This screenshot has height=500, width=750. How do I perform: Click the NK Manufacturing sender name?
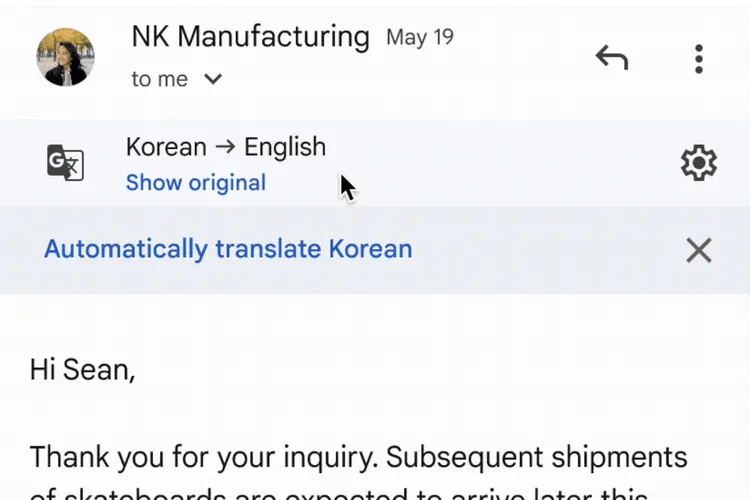(250, 38)
